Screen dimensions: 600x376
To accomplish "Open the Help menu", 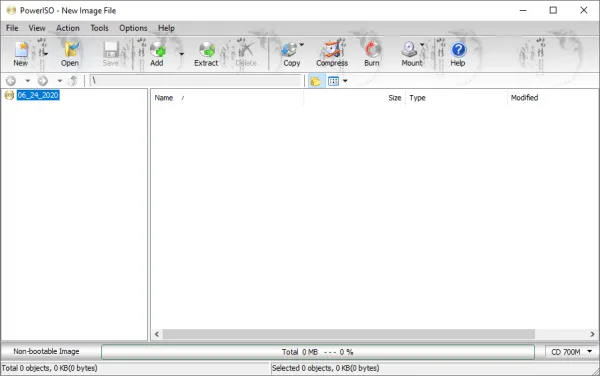I will coord(166,28).
